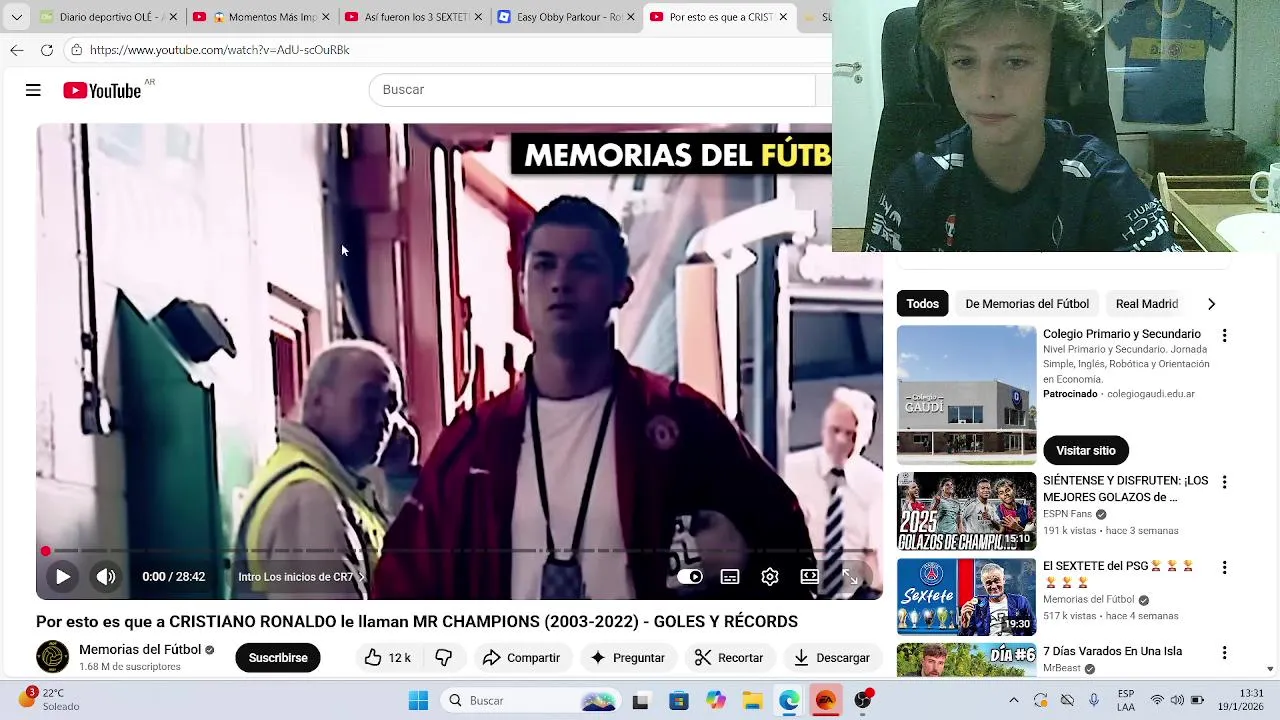
Task: Share the video via Compartir
Action: tap(521, 658)
